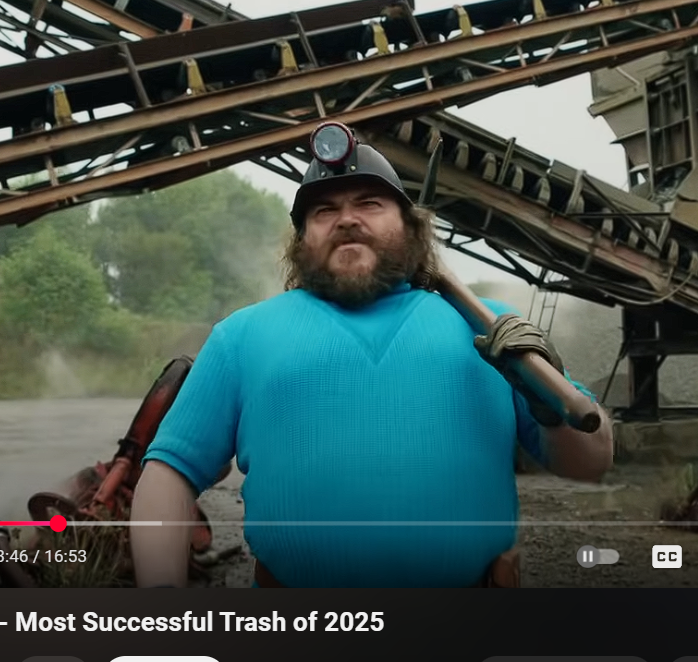The height and width of the screenshot is (662, 698).
Task: Click the 3:46 / 16:53 time display
Action: pyautogui.click(x=43, y=556)
